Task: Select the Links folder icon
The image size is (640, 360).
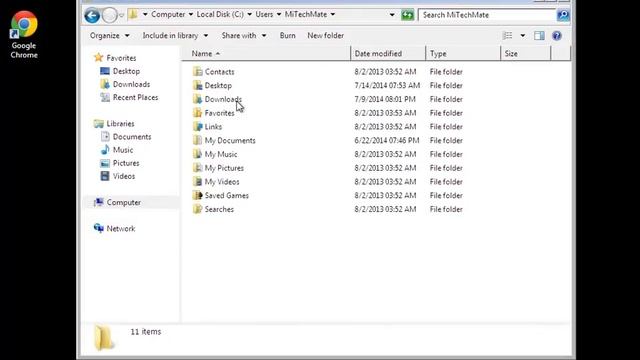Action: point(198,127)
